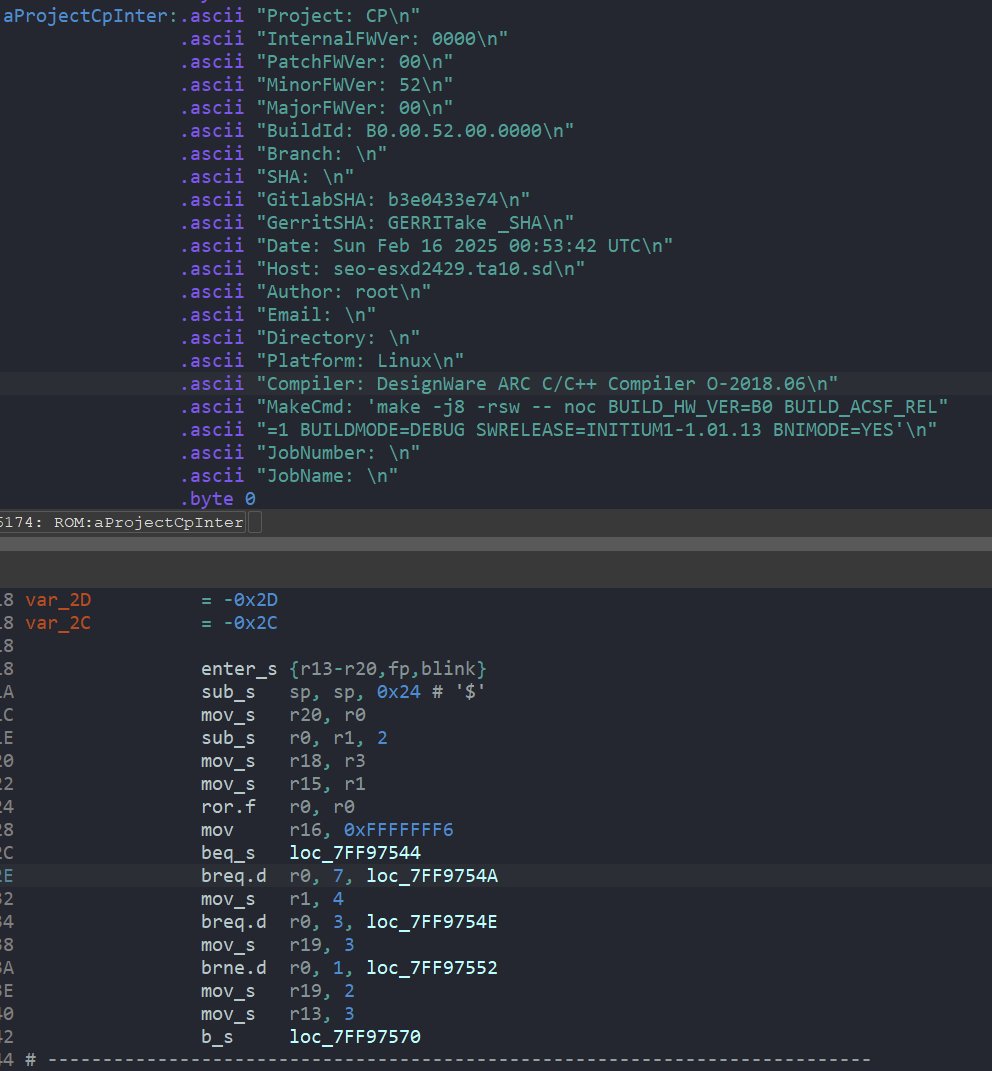Click the GerritSHA GERRITake _SHA string
The width and height of the screenshot is (992, 1071).
coord(415,223)
